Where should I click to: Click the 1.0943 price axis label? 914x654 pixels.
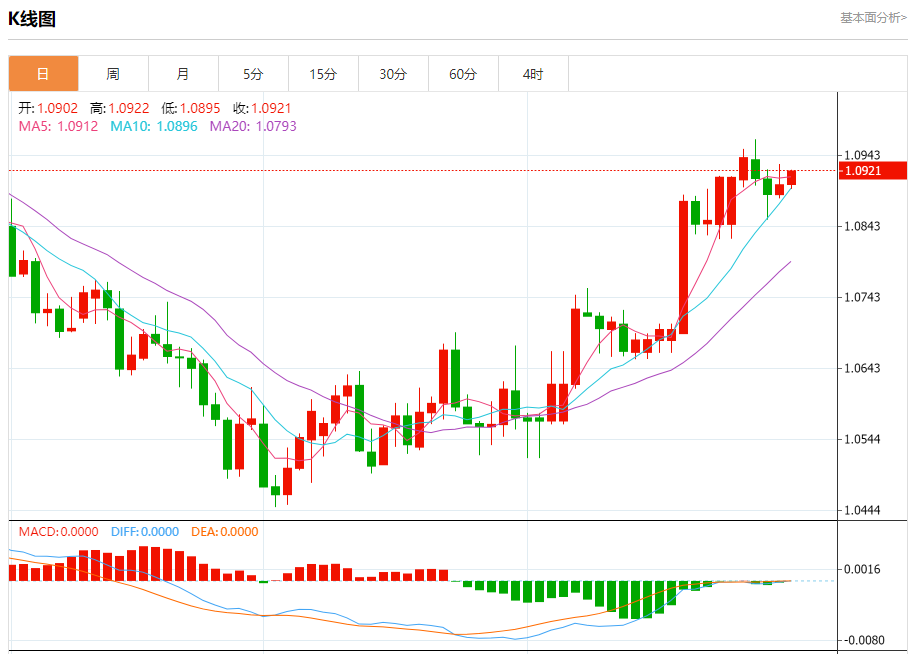[x=862, y=155]
